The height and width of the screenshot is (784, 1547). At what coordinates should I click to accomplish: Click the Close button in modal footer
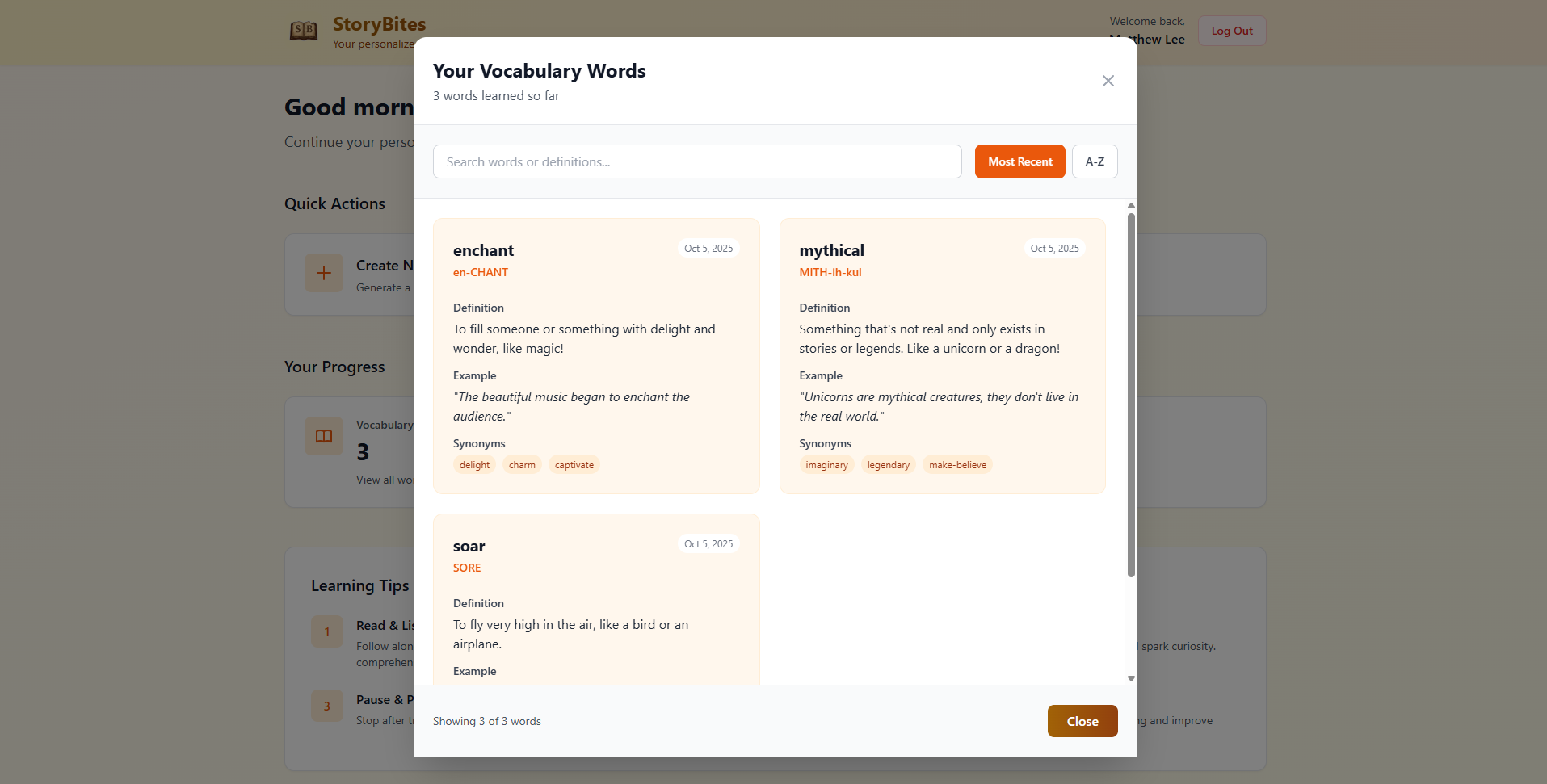click(1082, 721)
